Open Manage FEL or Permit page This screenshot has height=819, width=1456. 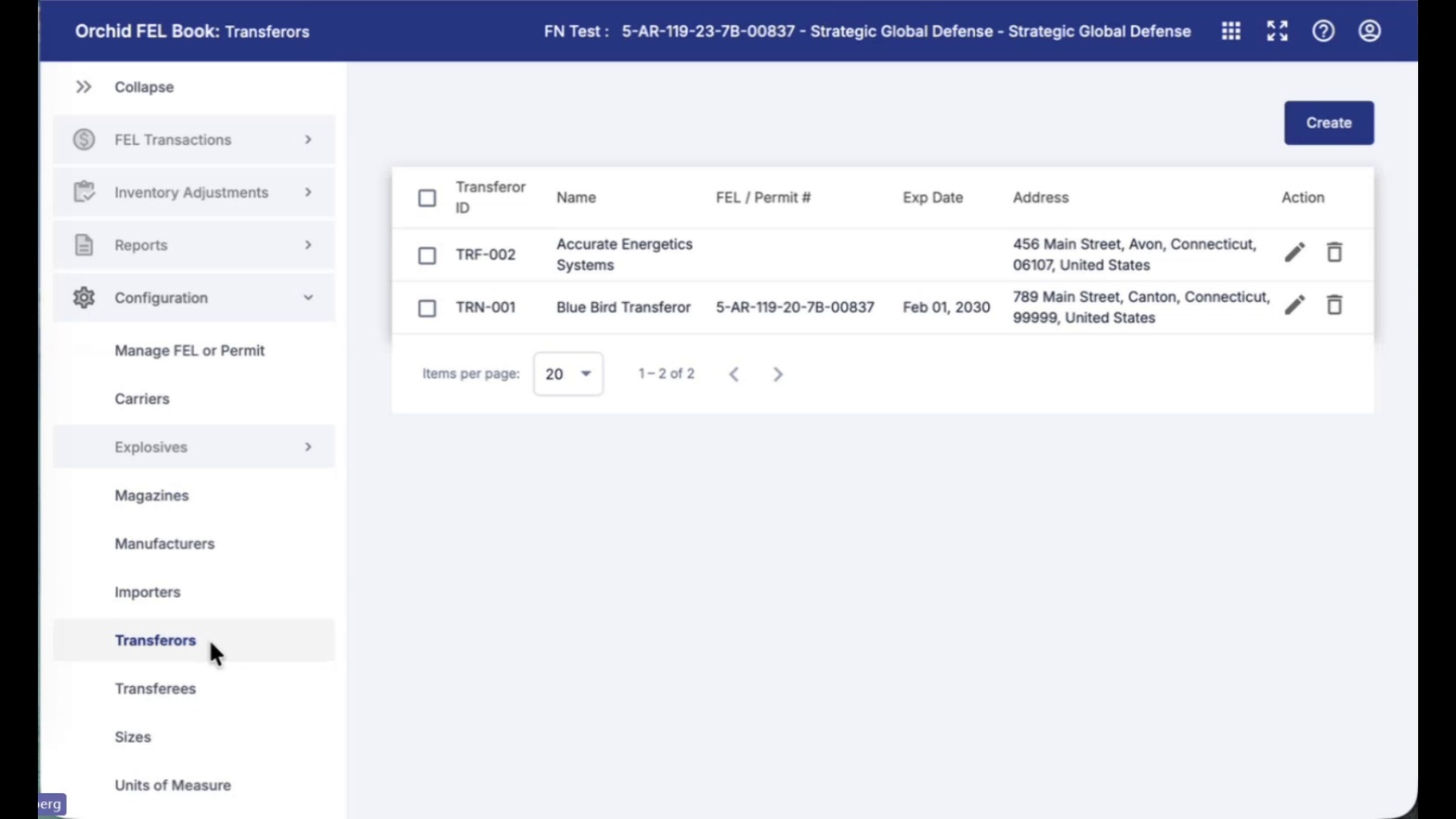pyautogui.click(x=189, y=350)
